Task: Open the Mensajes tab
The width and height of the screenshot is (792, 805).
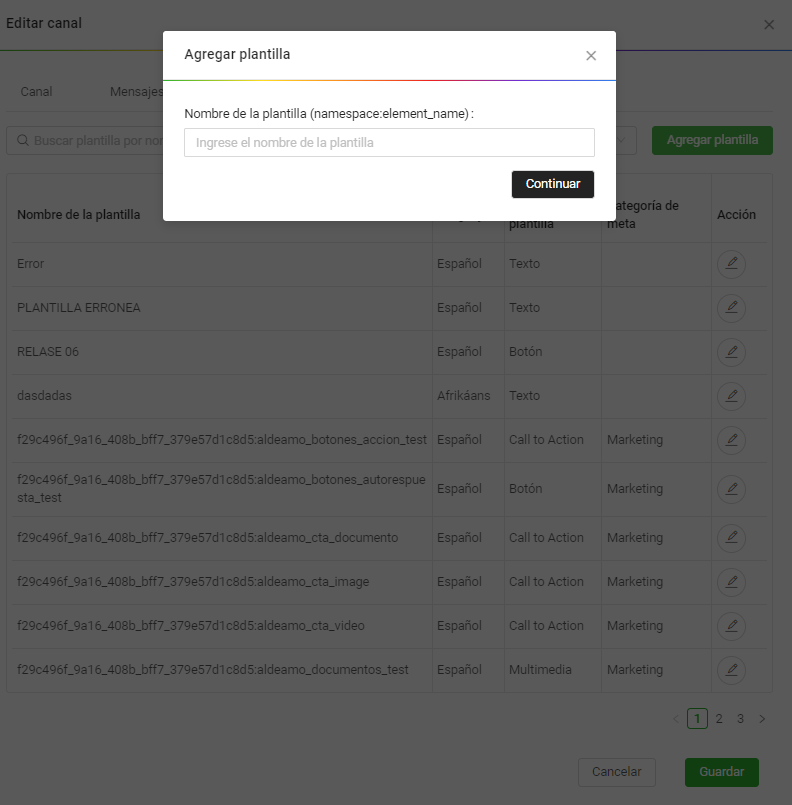Action: click(x=136, y=91)
